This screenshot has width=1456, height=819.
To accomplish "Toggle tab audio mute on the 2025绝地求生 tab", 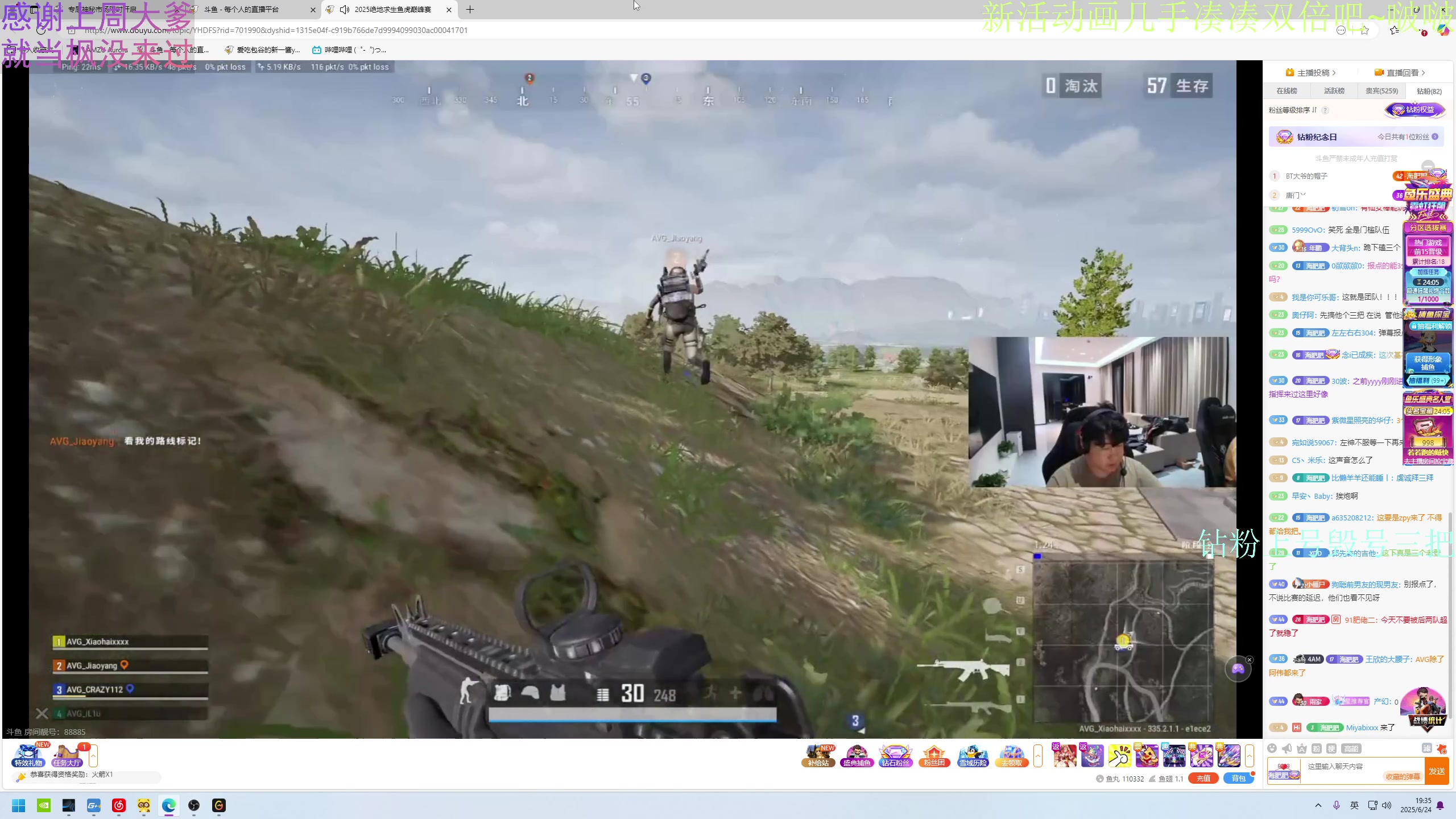I will (x=344, y=10).
